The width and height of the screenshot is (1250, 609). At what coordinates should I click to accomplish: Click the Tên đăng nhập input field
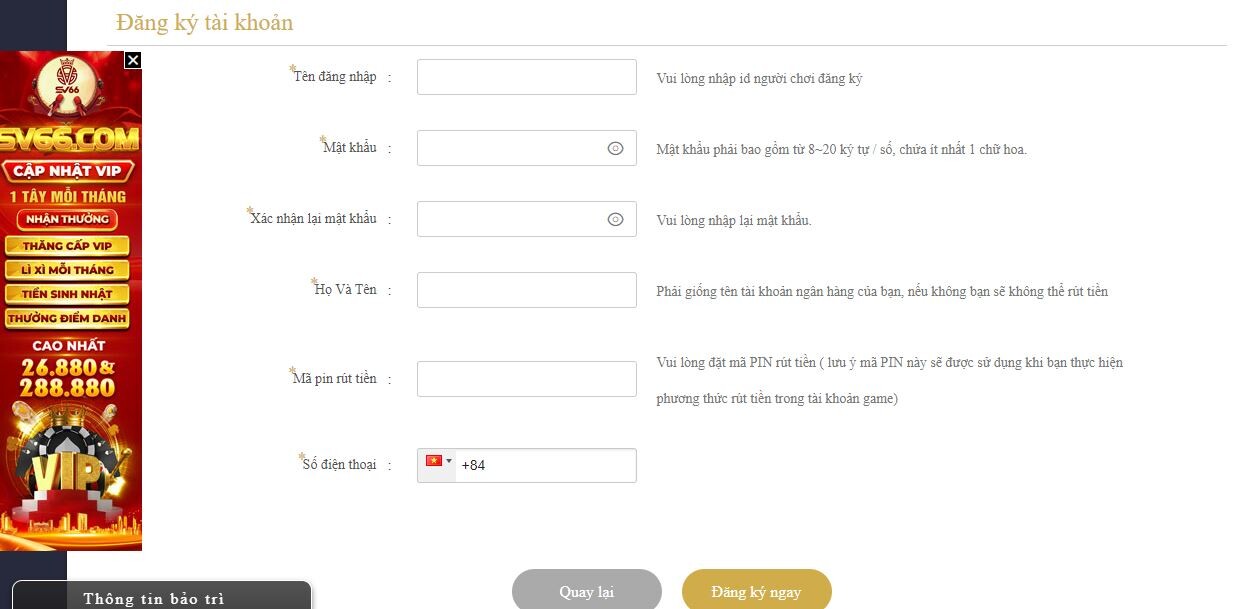point(526,76)
